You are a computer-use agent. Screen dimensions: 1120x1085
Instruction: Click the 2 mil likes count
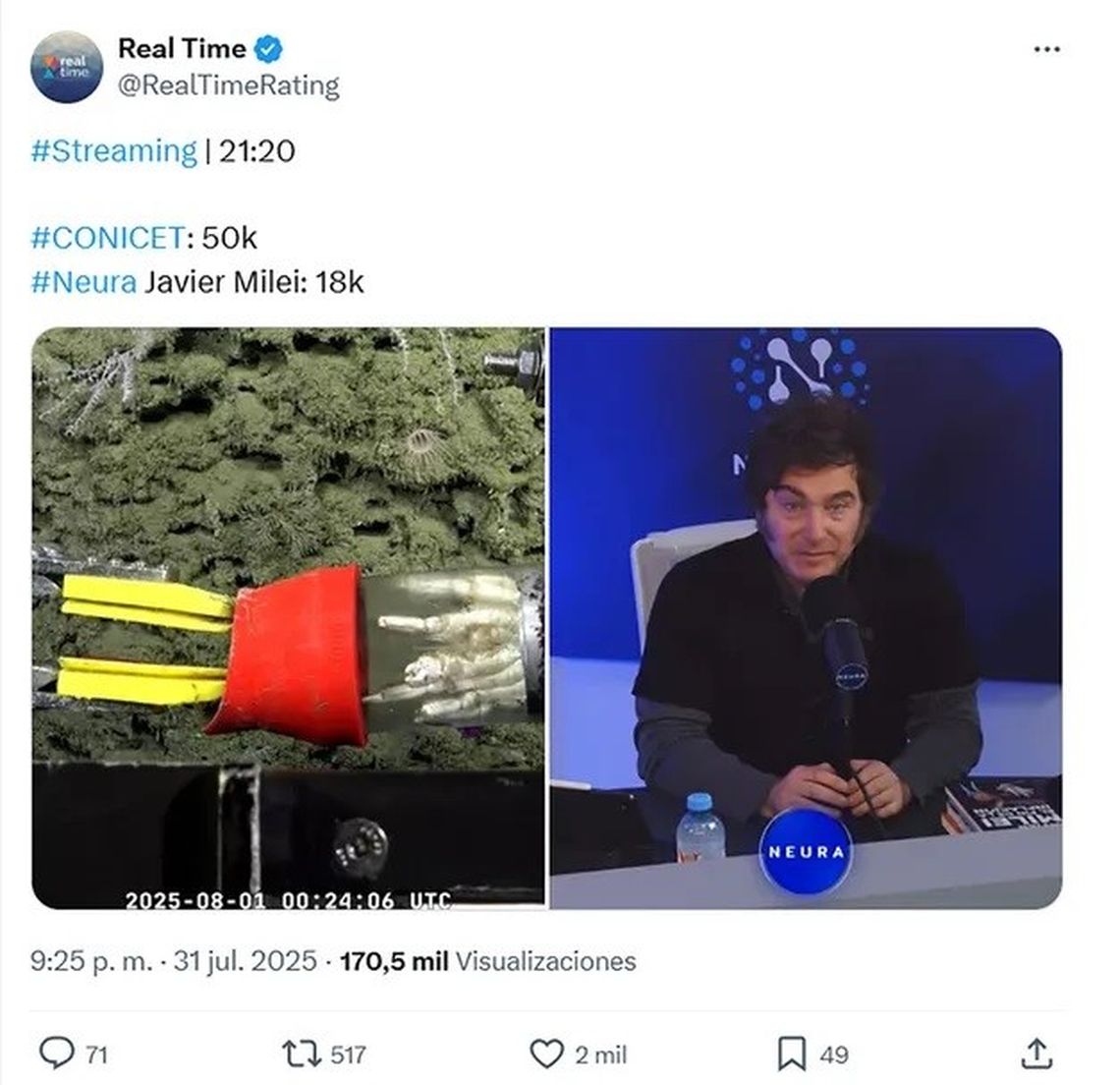(600, 1055)
